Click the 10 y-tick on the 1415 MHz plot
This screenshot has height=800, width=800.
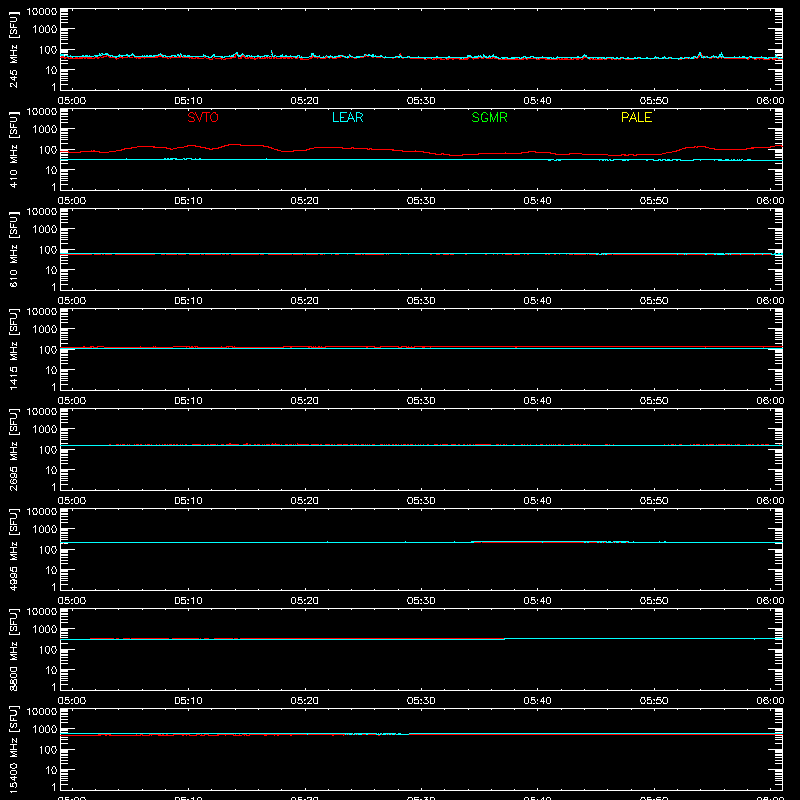pyautogui.click(x=51, y=370)
